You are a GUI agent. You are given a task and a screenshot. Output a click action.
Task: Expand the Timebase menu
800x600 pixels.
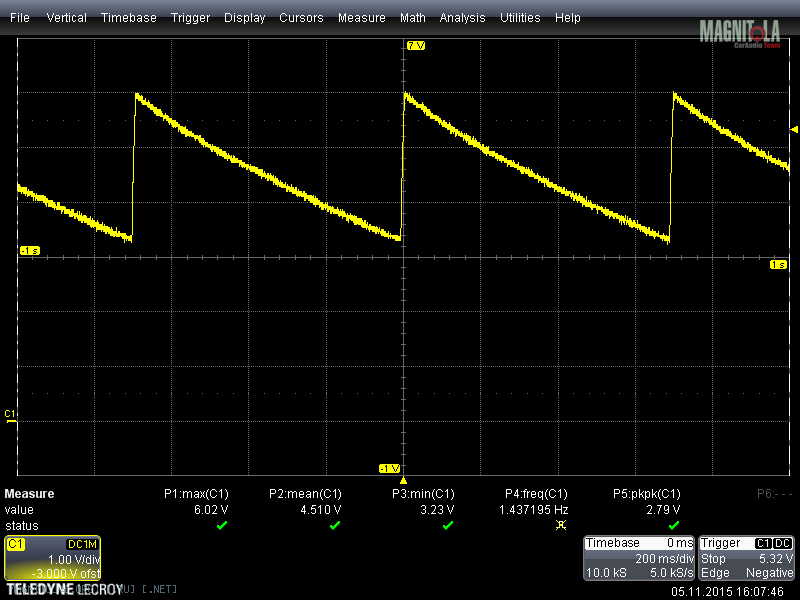pyautogui.click(x=128, y=18)
